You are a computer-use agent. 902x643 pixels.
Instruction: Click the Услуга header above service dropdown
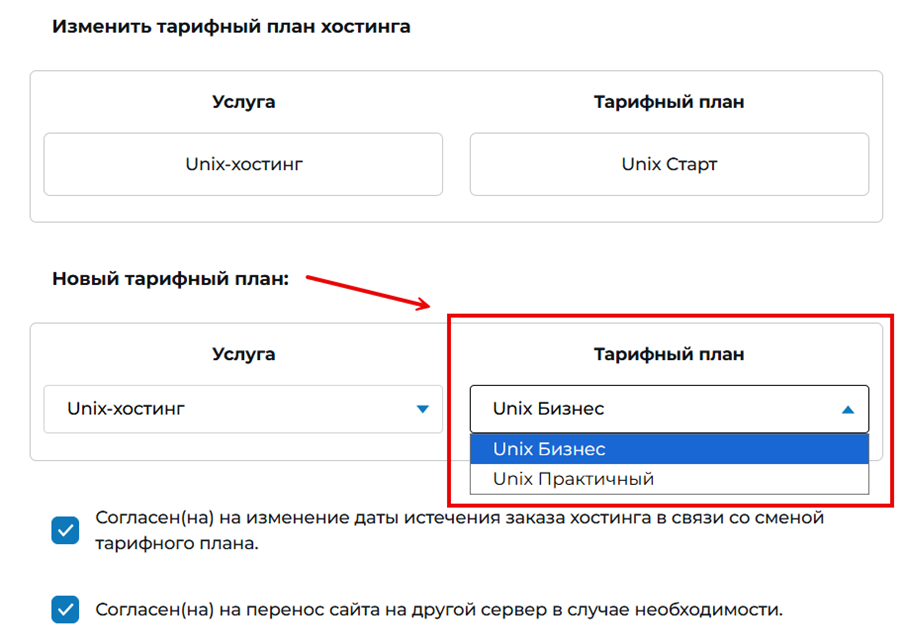[243, 354]
